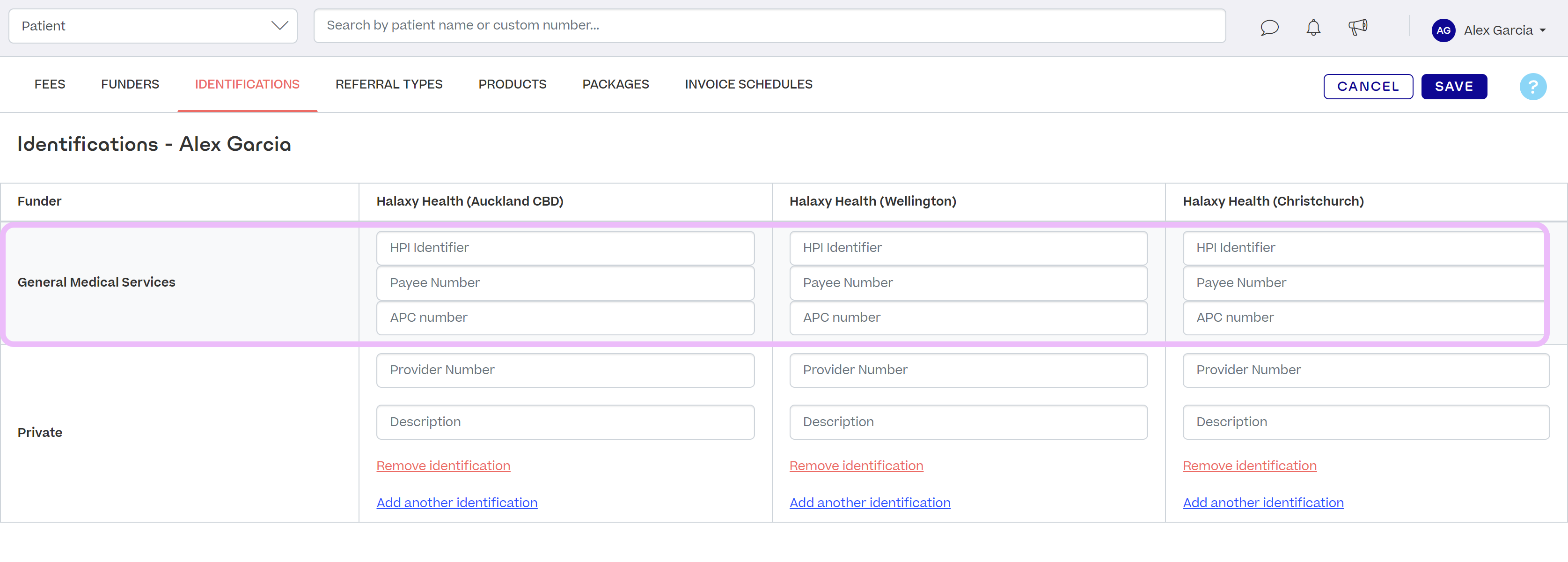The width and height of the screenshot is (1568, 562).
Task: Expand the Patient search type dropdown
Action: (x=153, y=26)
